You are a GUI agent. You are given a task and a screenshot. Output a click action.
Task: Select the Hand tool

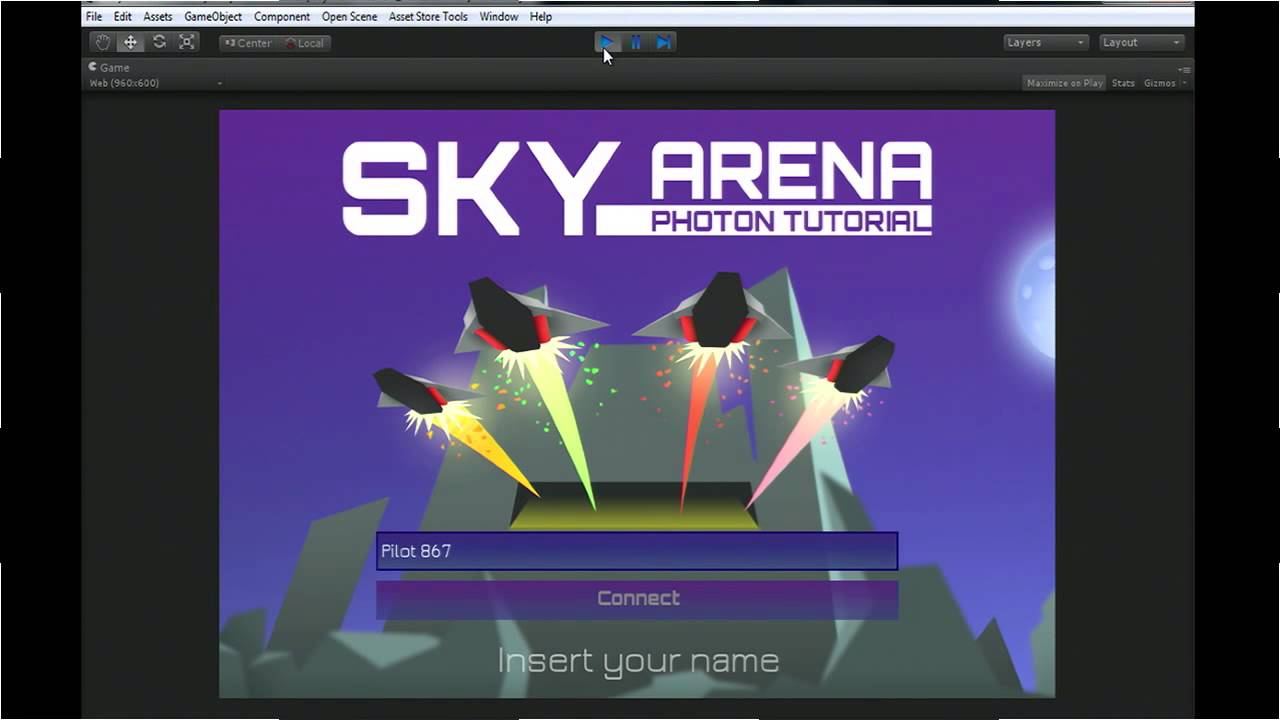(103, 42)
